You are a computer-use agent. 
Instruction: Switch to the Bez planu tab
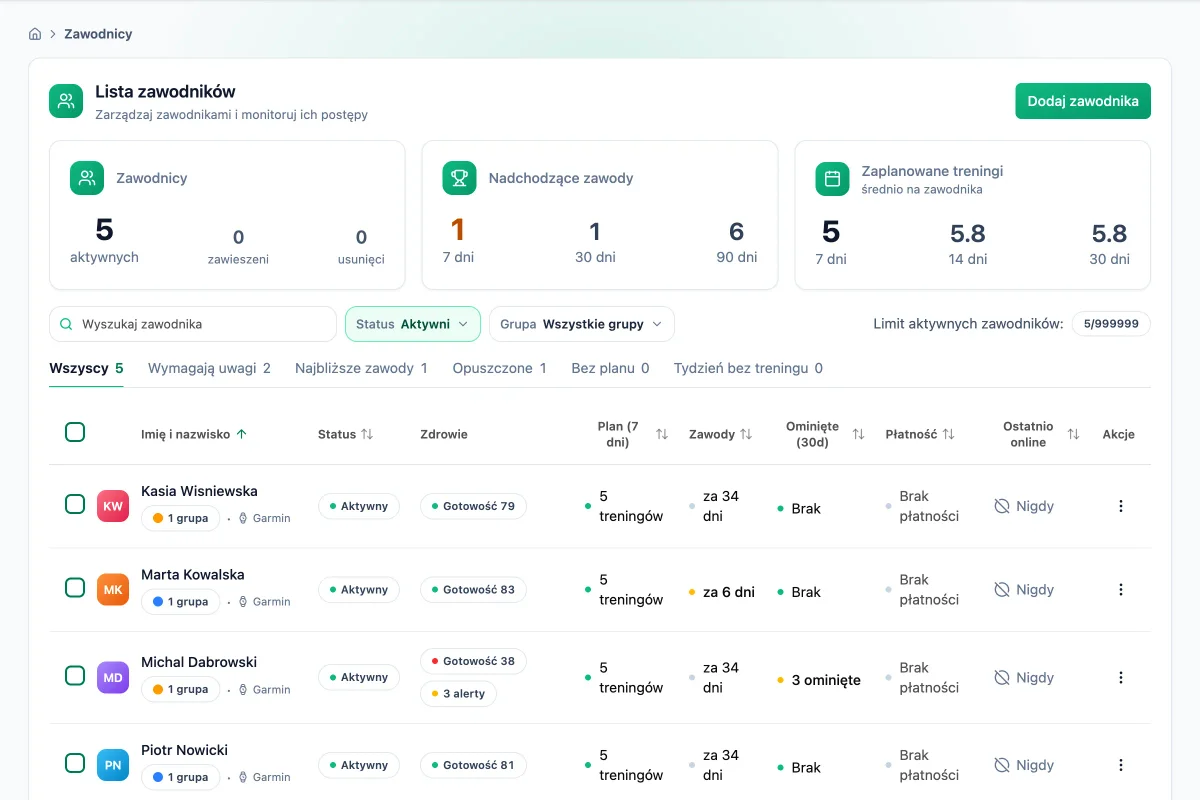click(610, 368)
